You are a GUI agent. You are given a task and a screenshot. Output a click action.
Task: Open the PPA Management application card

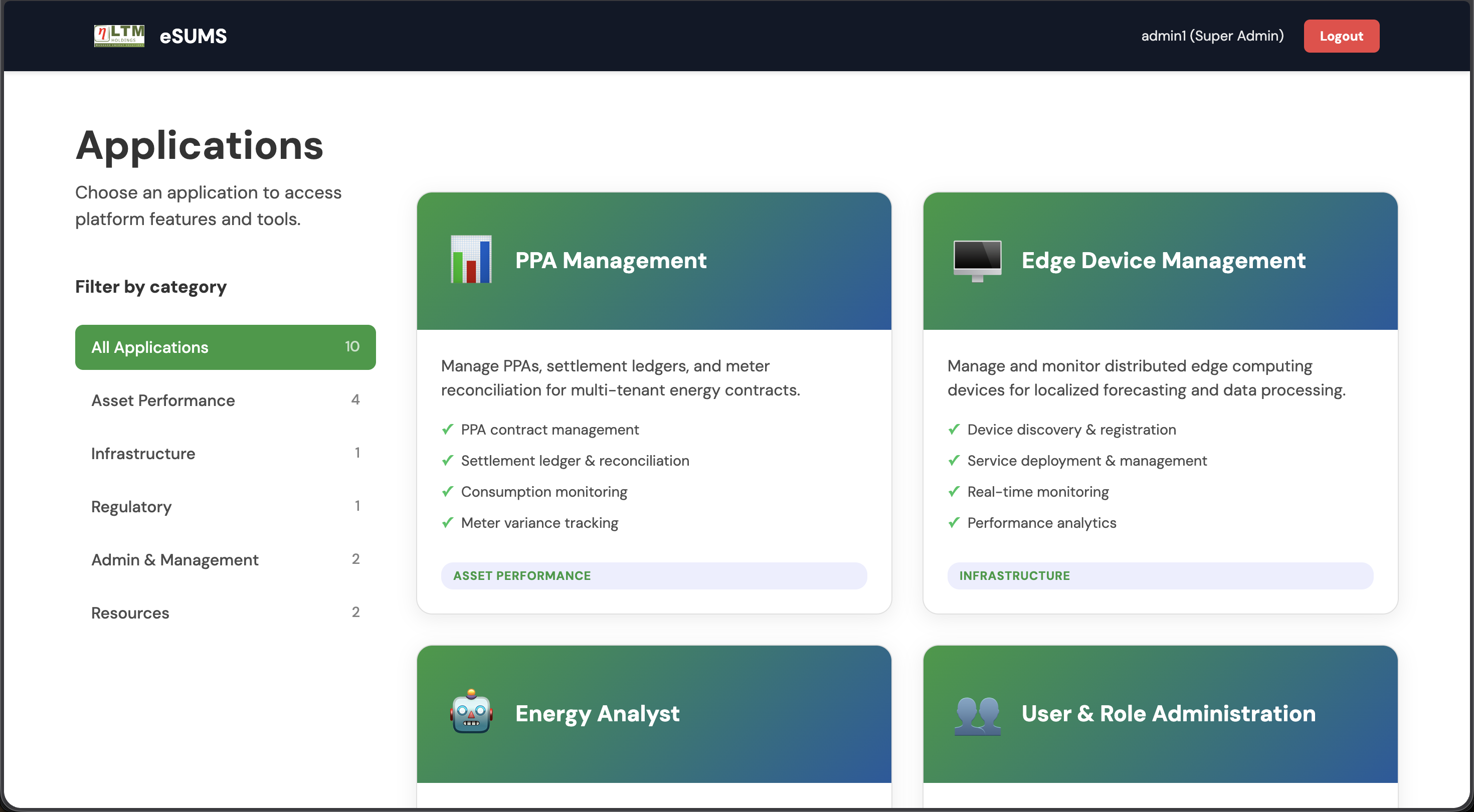coord(654,400)
